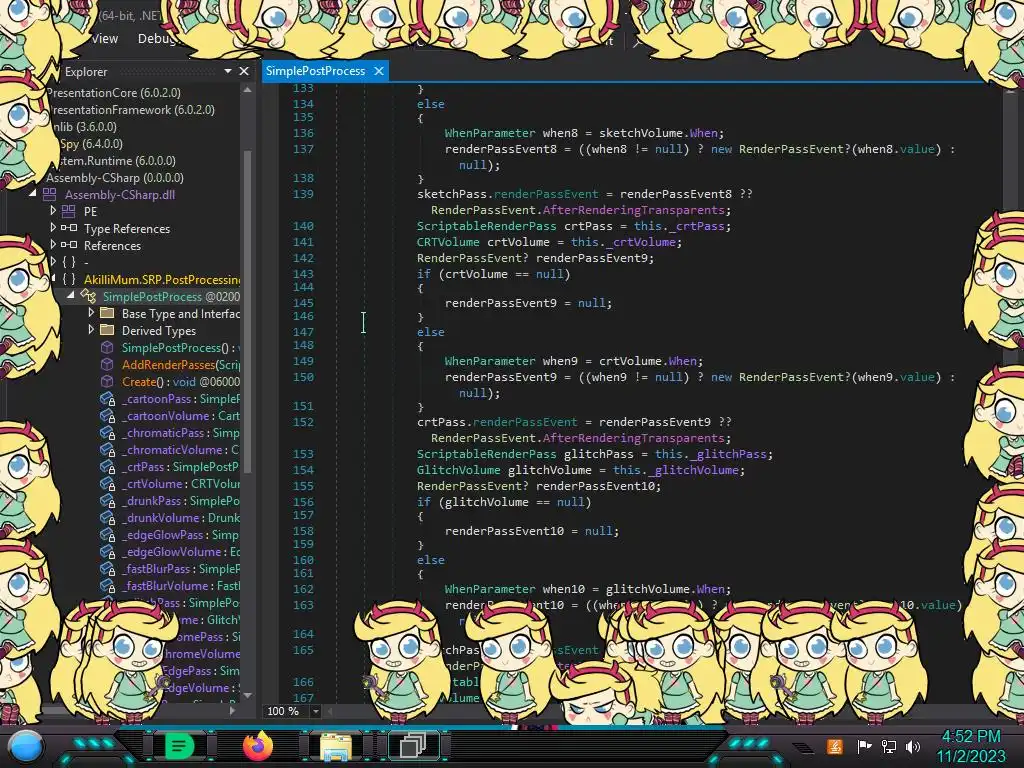This screenshot has height=768, width=1024.
Task: Close the Assembly Explorer panel
Action: pyautogui.click(x=244, y=71)
